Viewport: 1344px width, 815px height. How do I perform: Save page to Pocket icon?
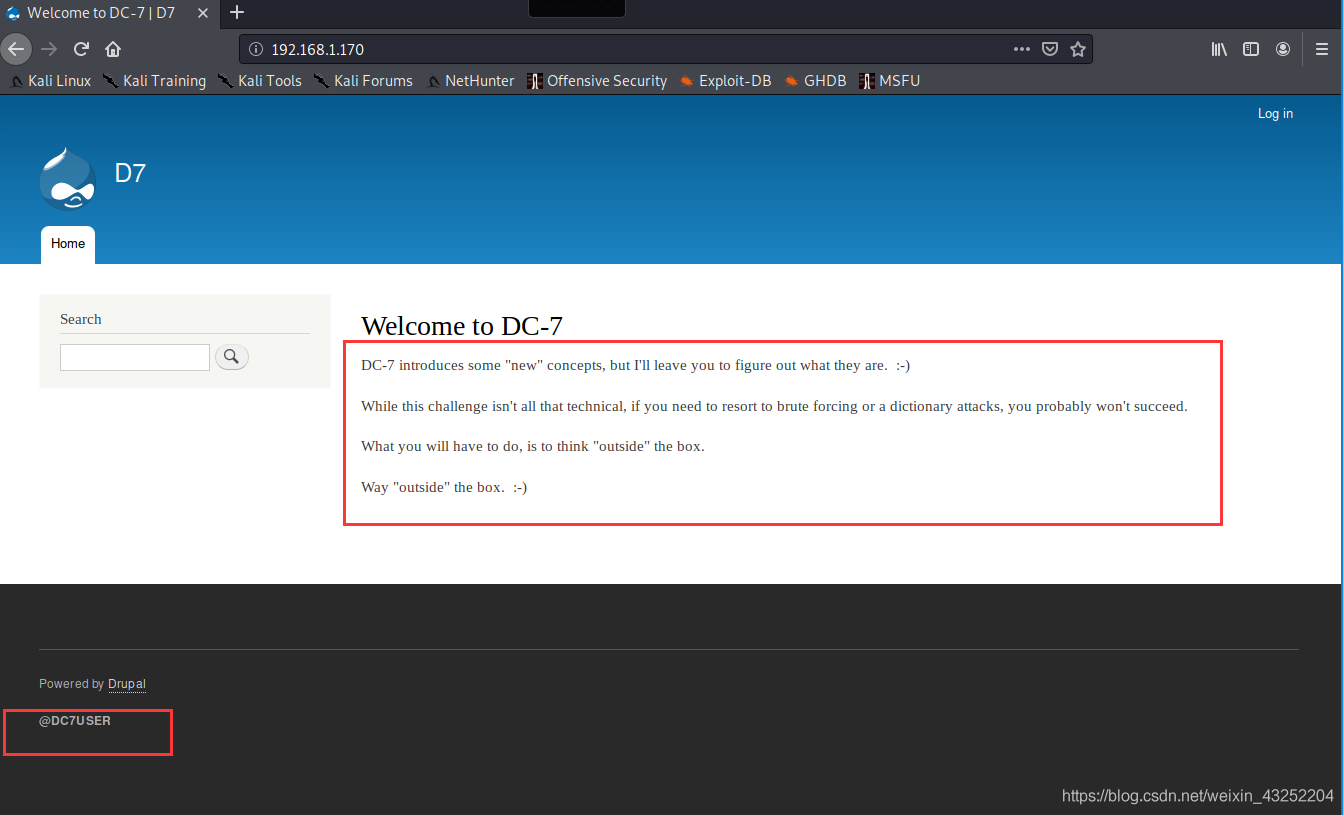pos(1050,49)
